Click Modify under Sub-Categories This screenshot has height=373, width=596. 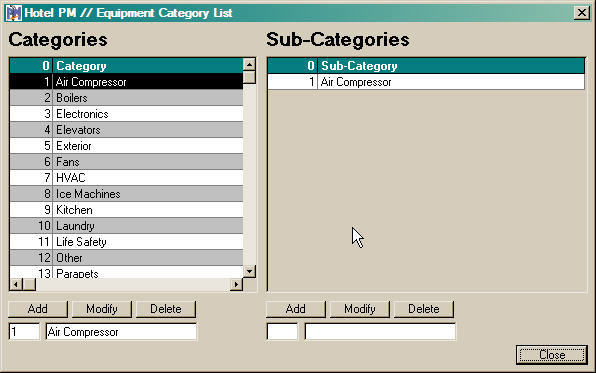tap(360, 309)
